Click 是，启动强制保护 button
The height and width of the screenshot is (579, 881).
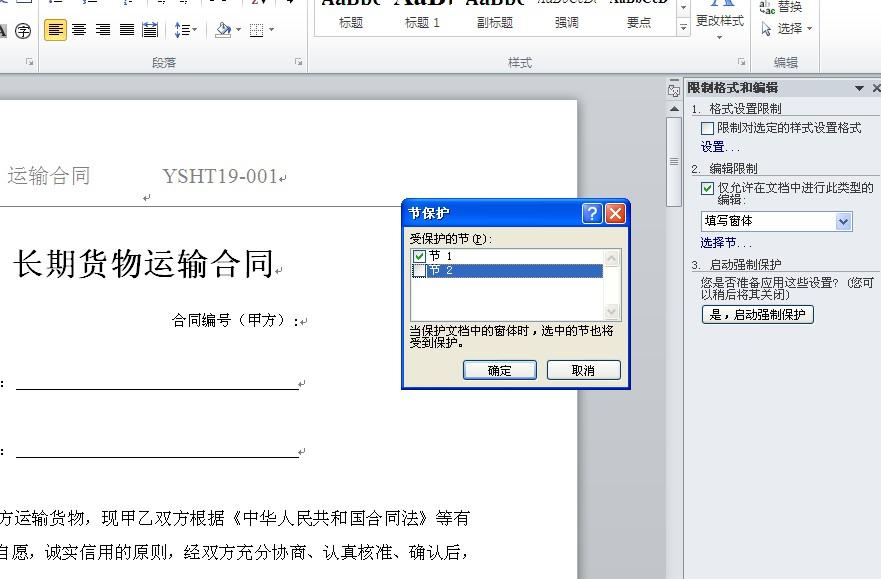[757, 314]
